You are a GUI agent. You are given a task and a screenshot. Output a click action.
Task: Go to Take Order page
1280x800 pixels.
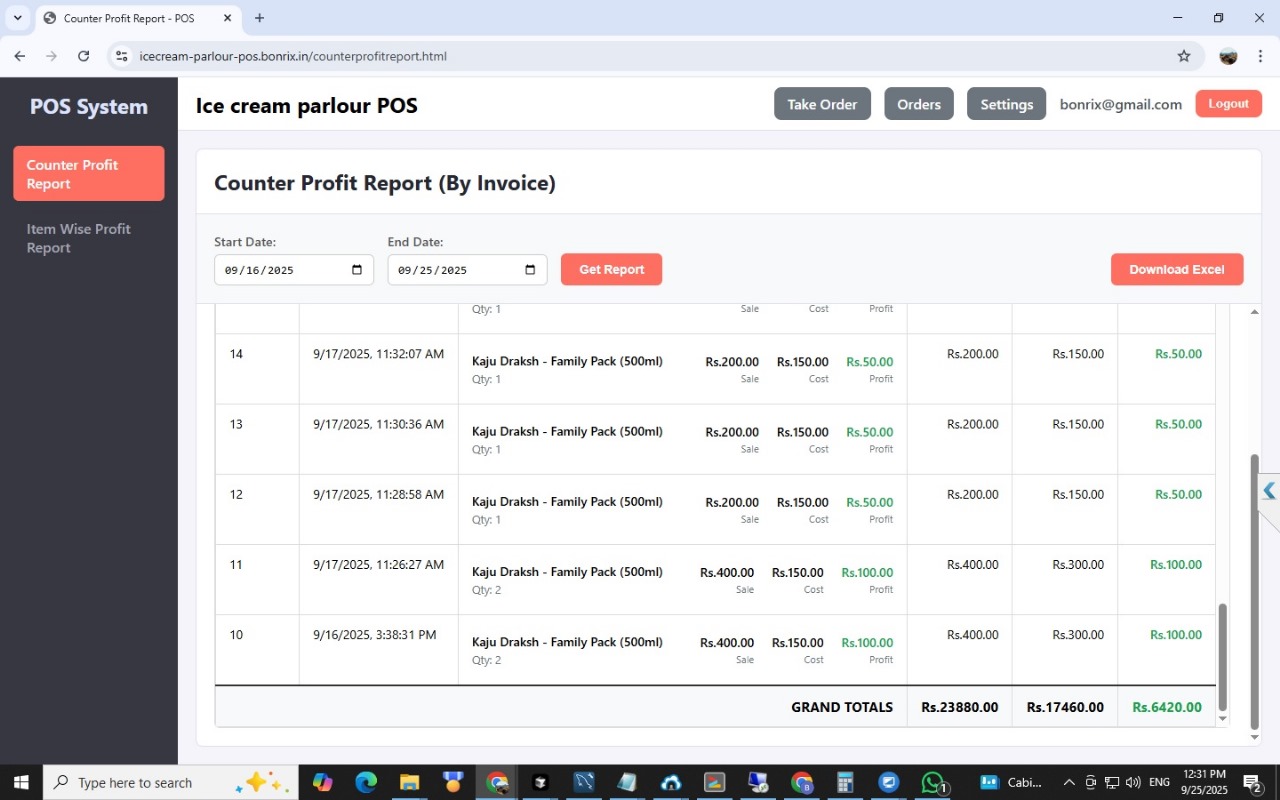822,104
